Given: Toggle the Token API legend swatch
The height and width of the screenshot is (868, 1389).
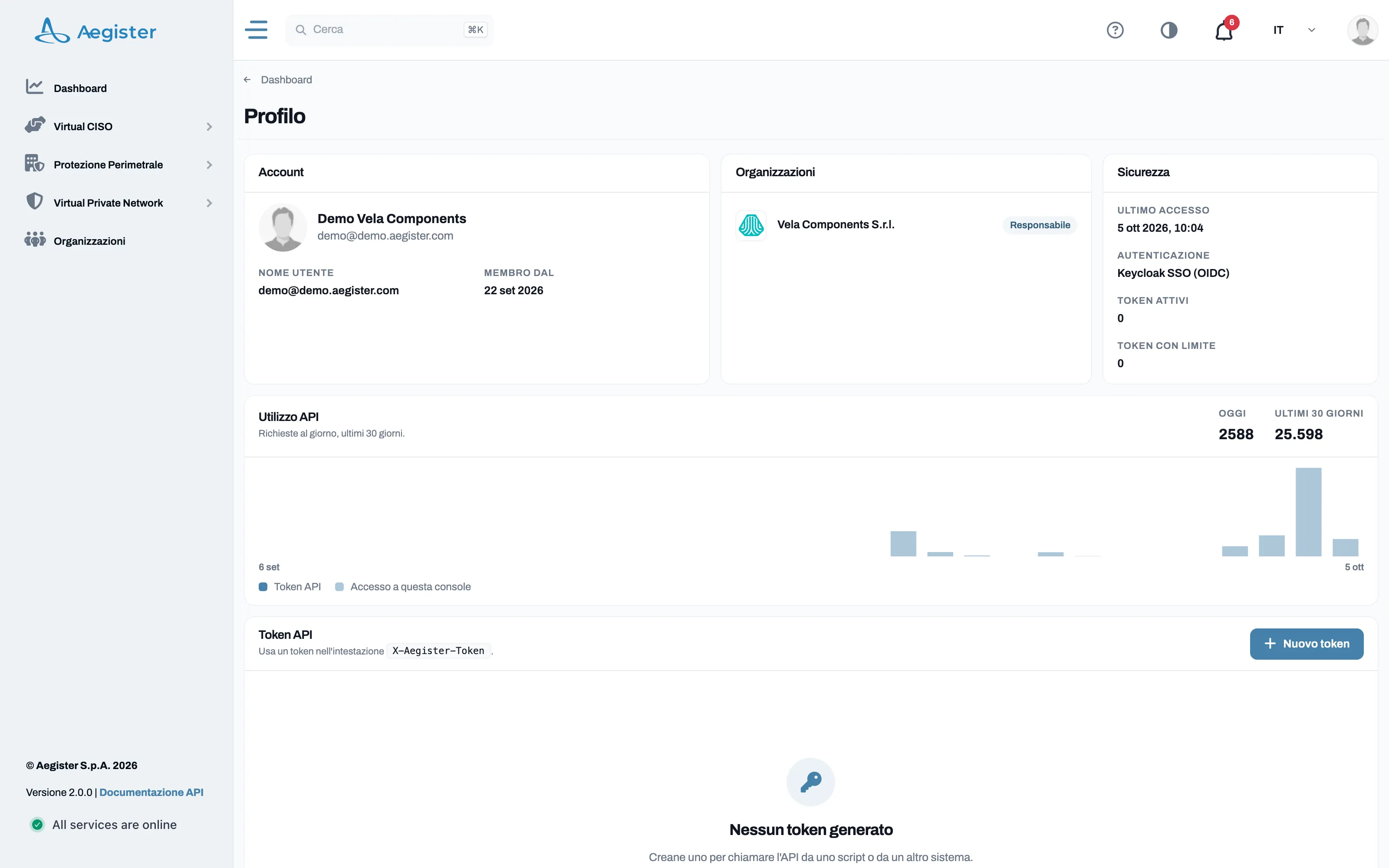Looking at the screenshot, I should pos(263,587).
